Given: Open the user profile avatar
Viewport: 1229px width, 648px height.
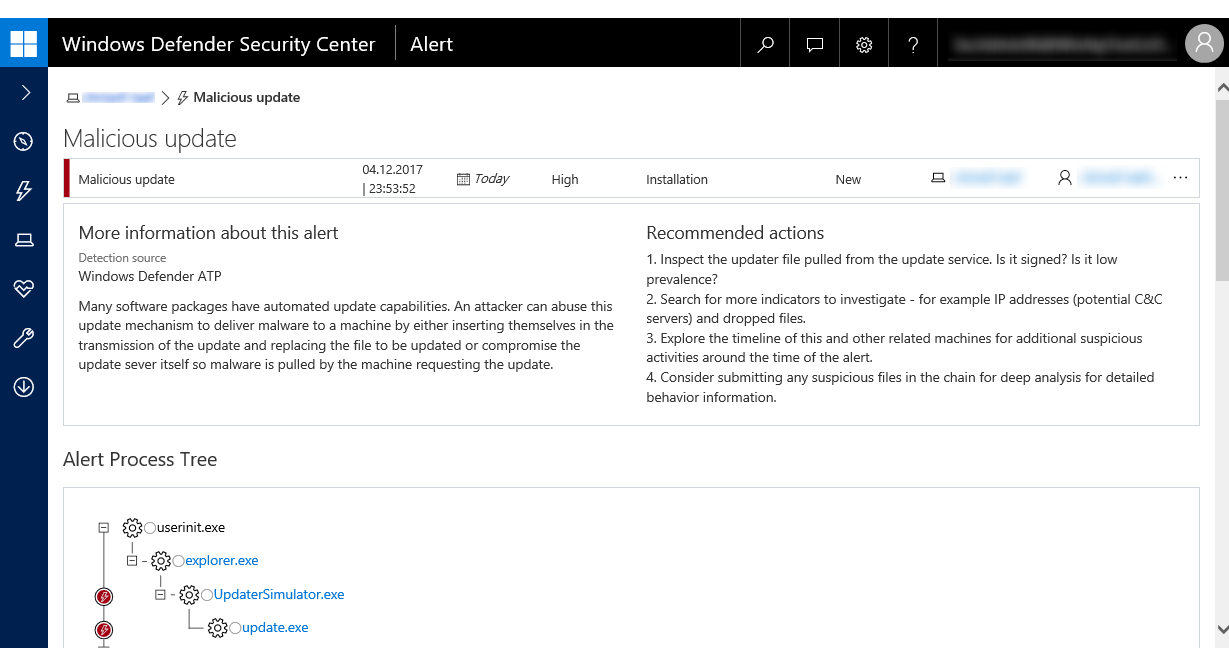Looking at the screenshot, I should pos(1203,44).
